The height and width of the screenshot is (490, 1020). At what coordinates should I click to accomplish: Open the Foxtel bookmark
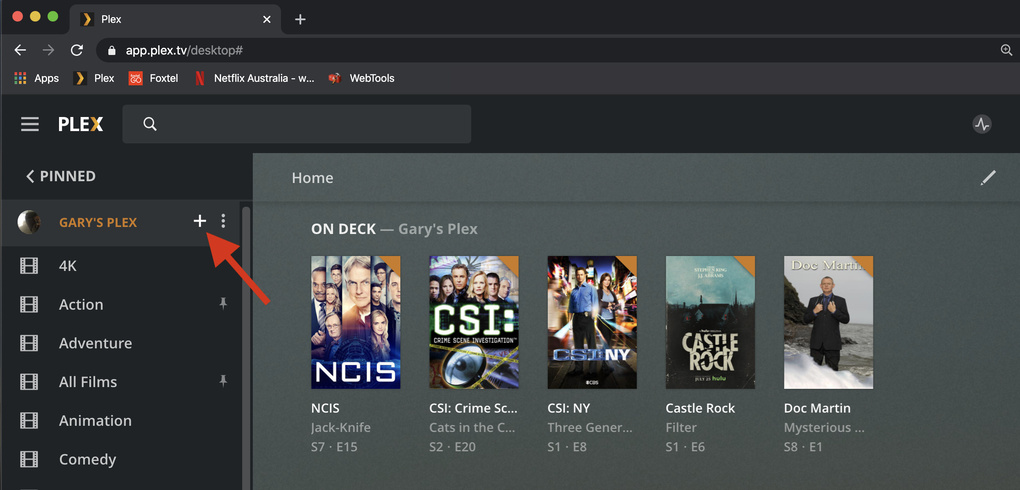(153, 78)
